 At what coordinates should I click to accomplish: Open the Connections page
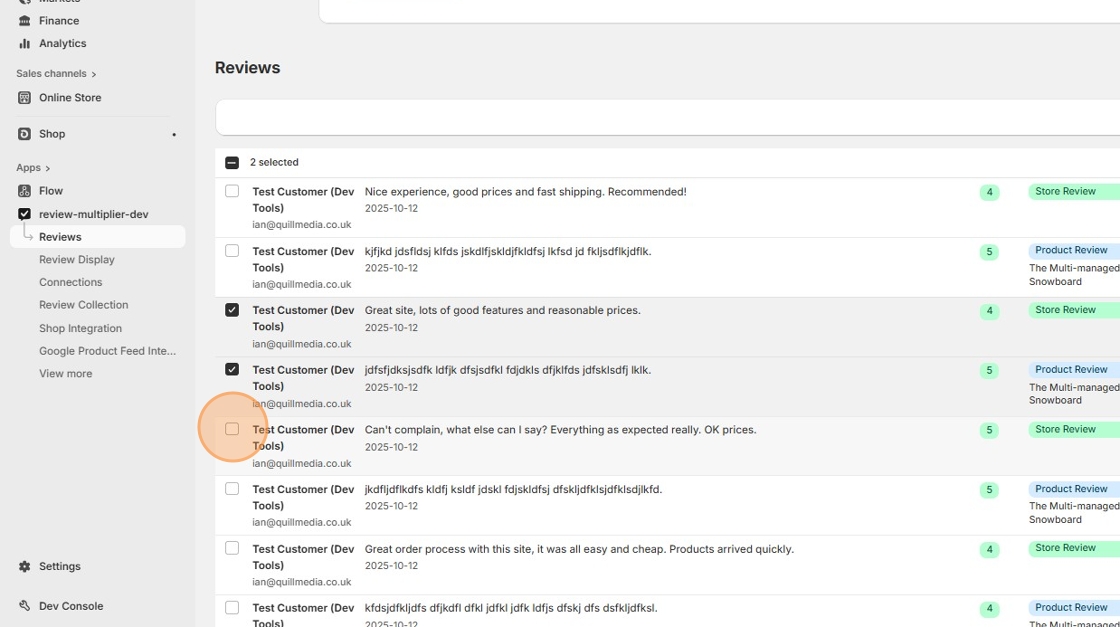pyautogui.click(x=70, y=281)
